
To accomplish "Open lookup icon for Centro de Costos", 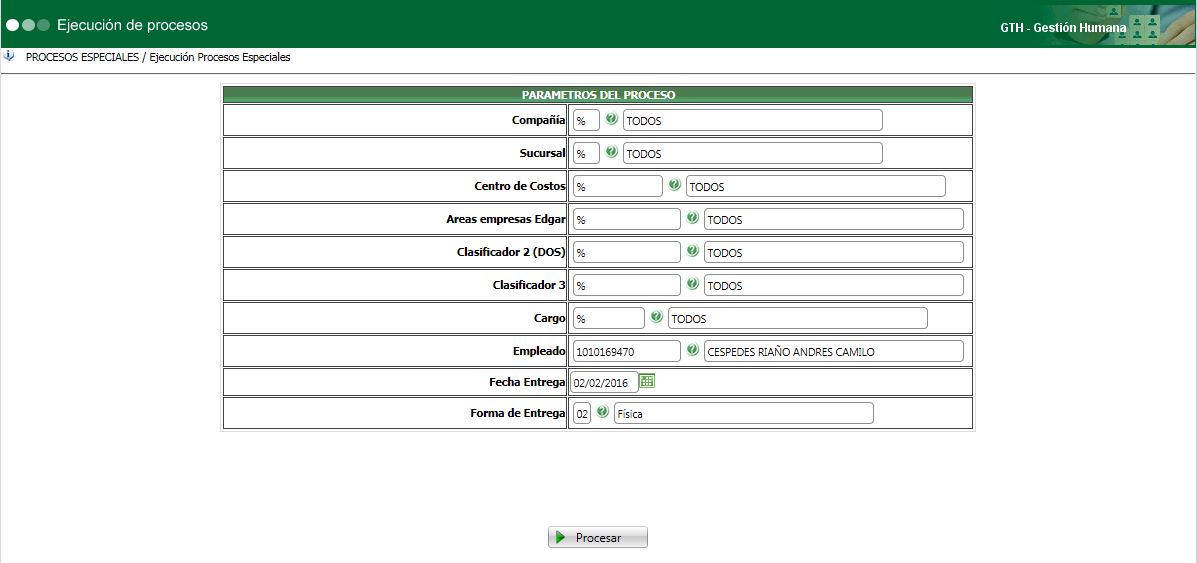I will pyautogui.click(x=674, y=185).
